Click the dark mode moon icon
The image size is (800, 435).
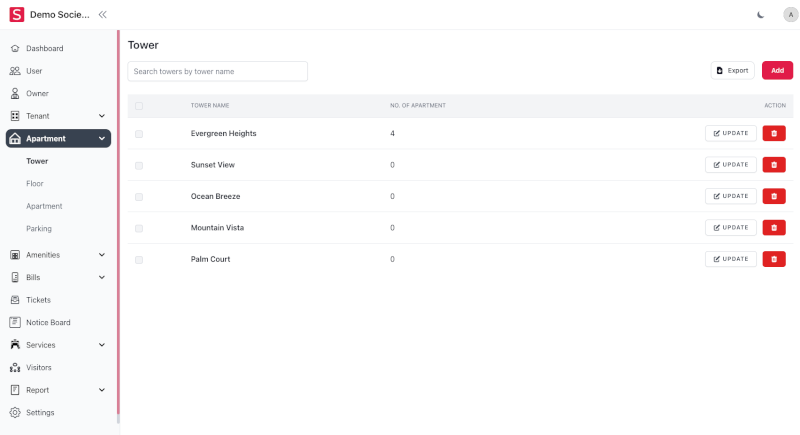[x=761, y=14]
